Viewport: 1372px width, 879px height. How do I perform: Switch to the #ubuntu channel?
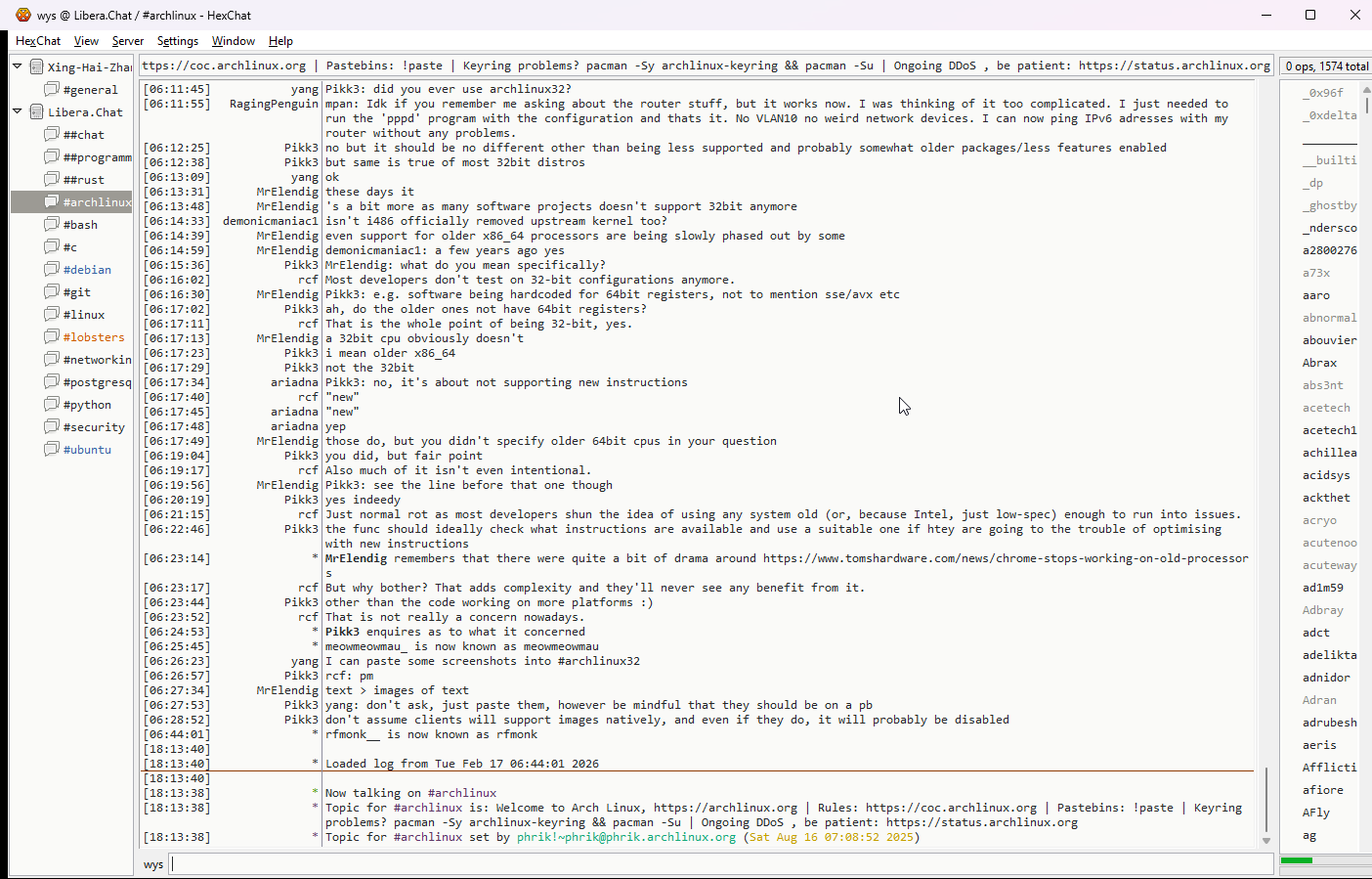(x=87, y=450)
